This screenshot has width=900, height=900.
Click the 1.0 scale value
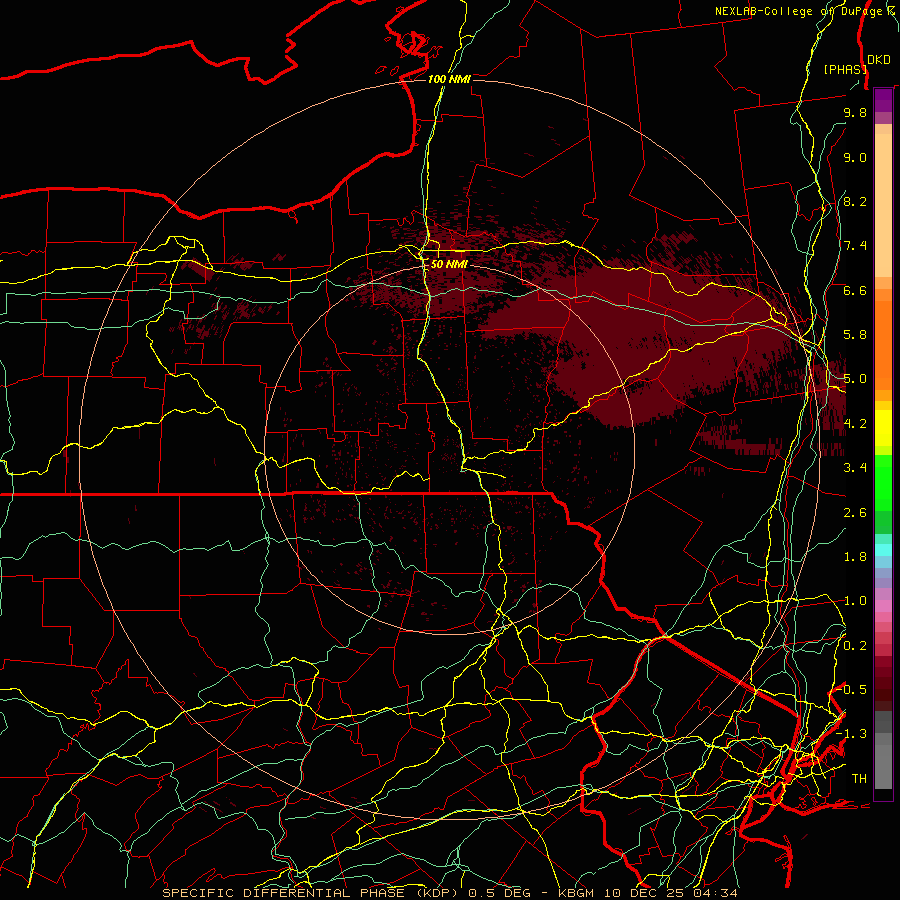(855, 601)
